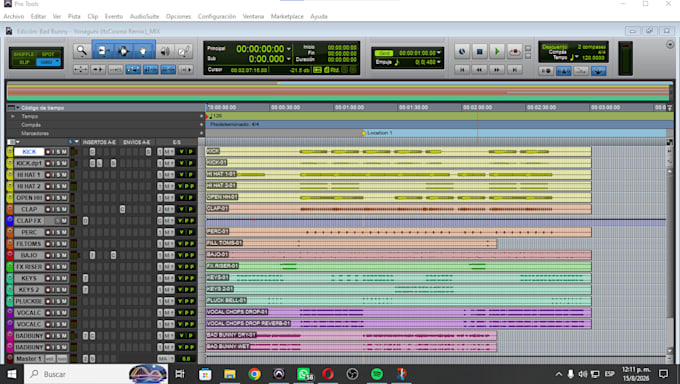The height and width of the screenshot is (384, 680).
Task: Toggle the first highlighted blue edit-option icon
Action: [x=133, y=69]
